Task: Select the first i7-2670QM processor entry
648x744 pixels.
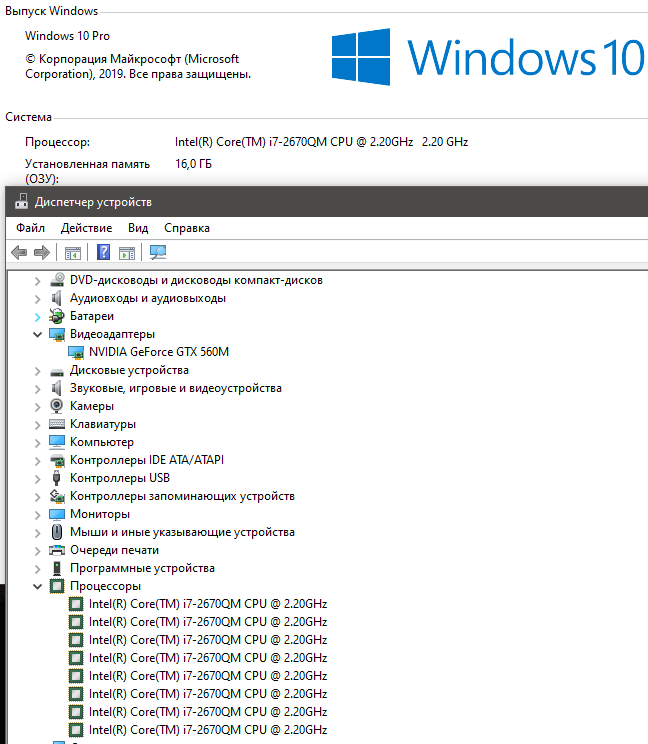Action: (208, 604)
